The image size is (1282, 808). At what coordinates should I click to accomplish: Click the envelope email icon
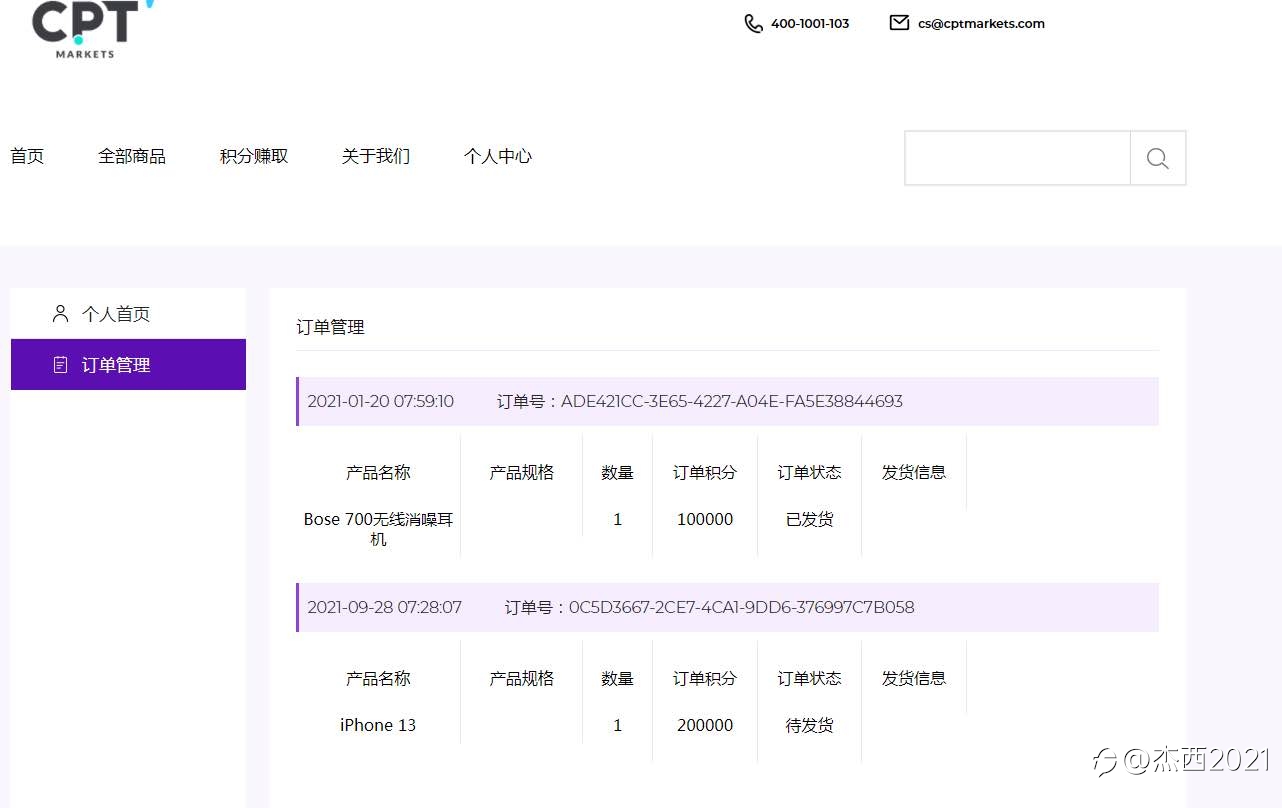click(899, 22)
